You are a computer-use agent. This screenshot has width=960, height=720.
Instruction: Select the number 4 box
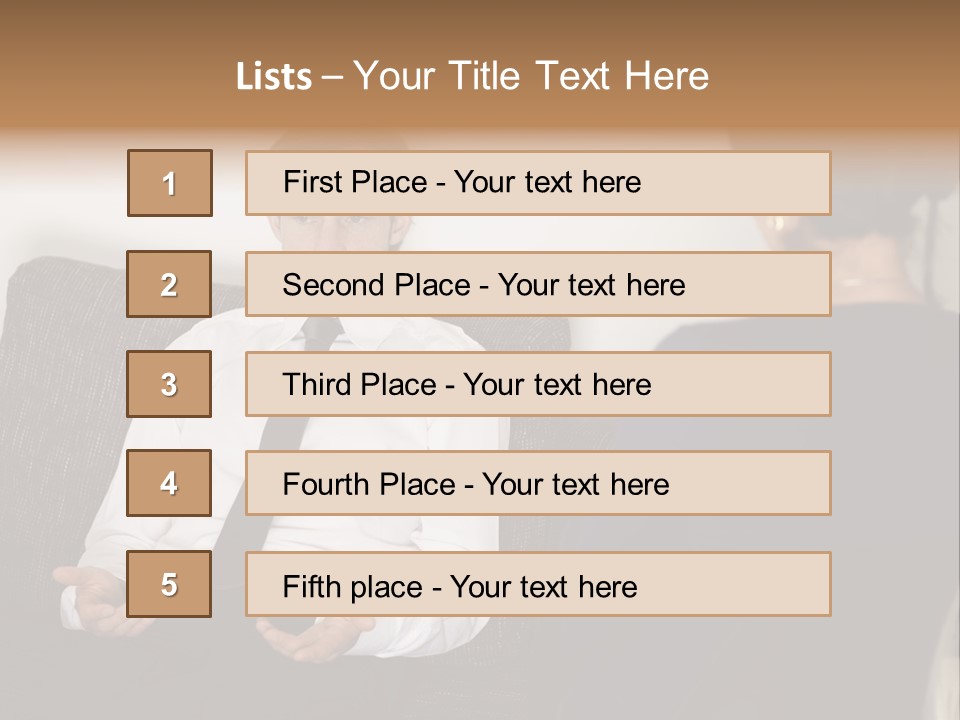click(x=169, y=483)
